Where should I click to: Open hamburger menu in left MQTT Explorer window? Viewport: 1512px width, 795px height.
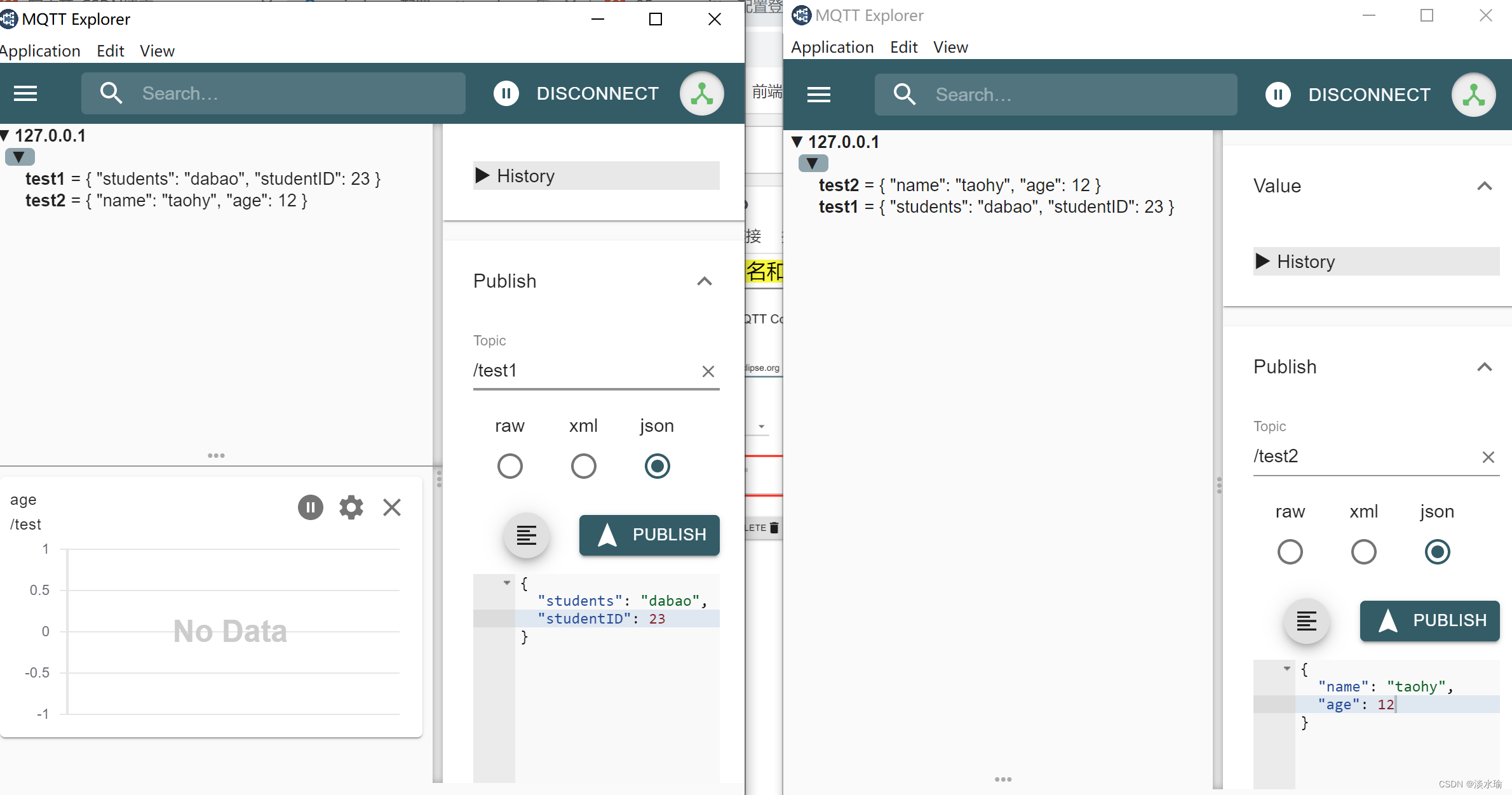[25, 94]
